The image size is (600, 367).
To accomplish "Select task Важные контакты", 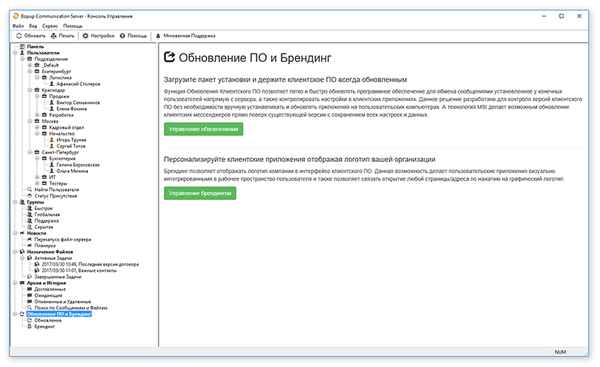I will 79,271.
